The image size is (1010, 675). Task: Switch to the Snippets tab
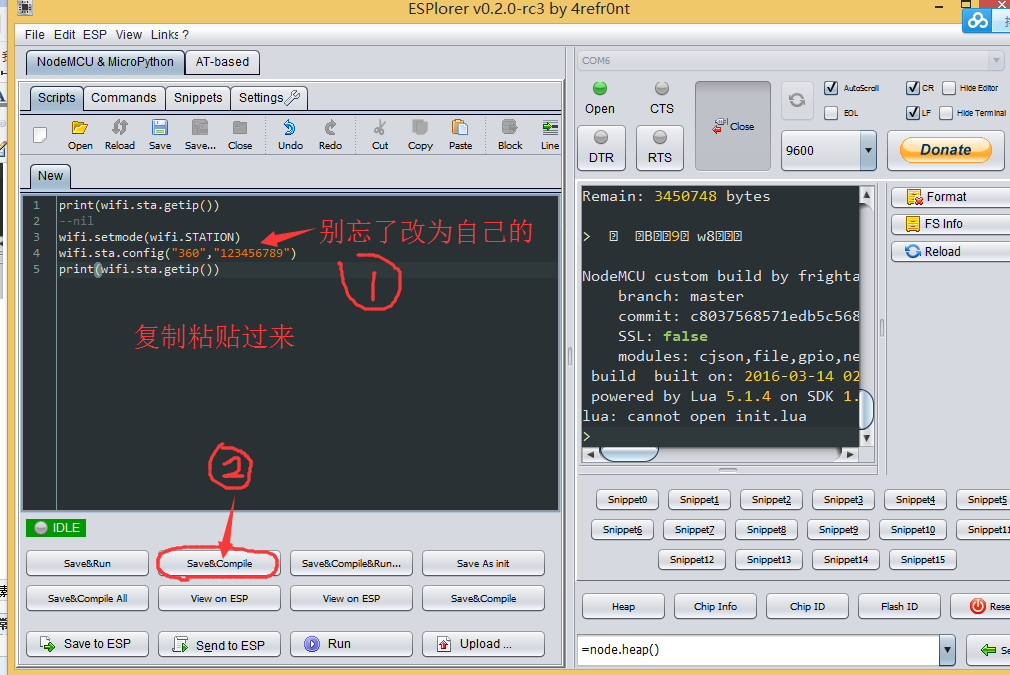[x=198, y=98]
